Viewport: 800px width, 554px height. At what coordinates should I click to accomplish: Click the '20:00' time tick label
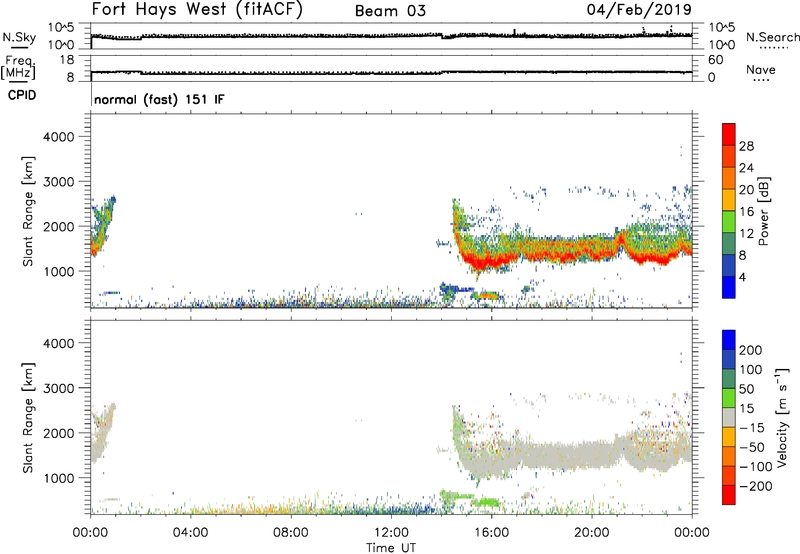[592, 533]
